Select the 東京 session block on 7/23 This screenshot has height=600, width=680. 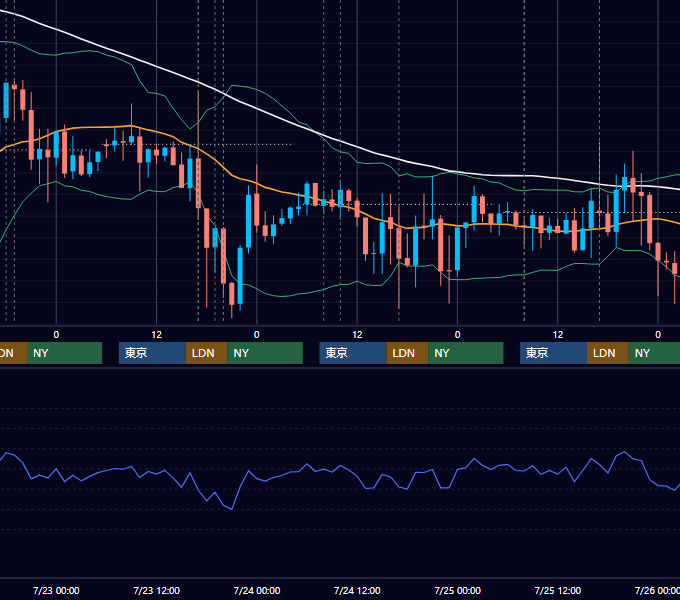coord(152,353)
